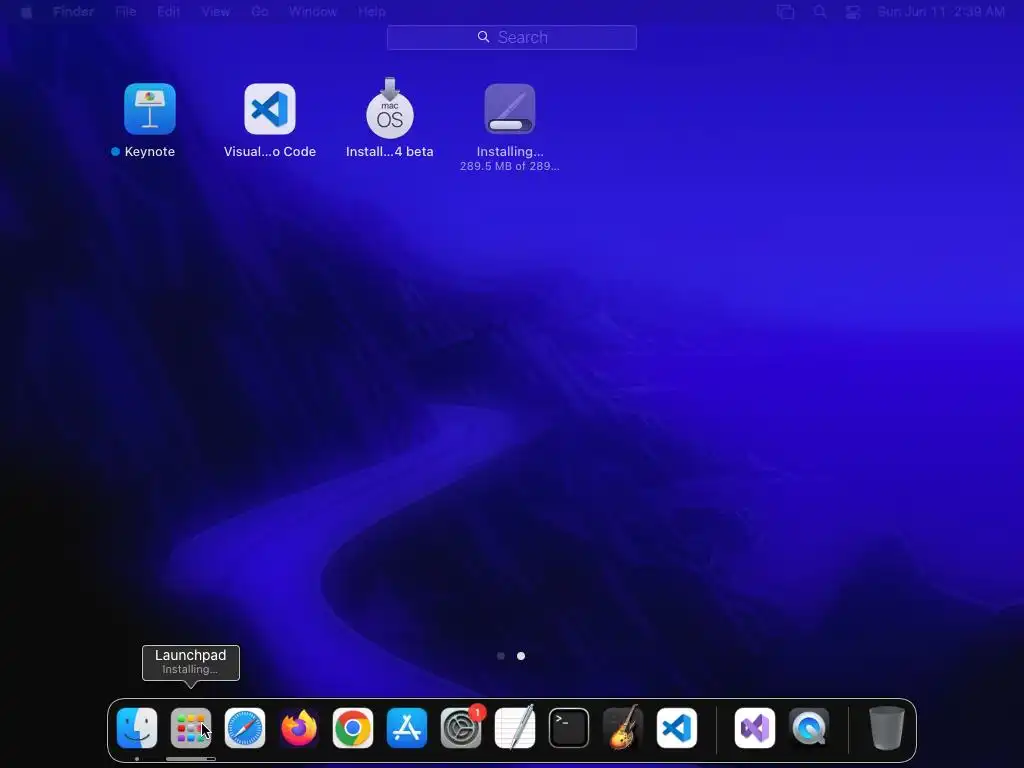This screenshot has height=768, width=1024.
Task: Select the second Launchpad page dot
Action: pos(521,656)
